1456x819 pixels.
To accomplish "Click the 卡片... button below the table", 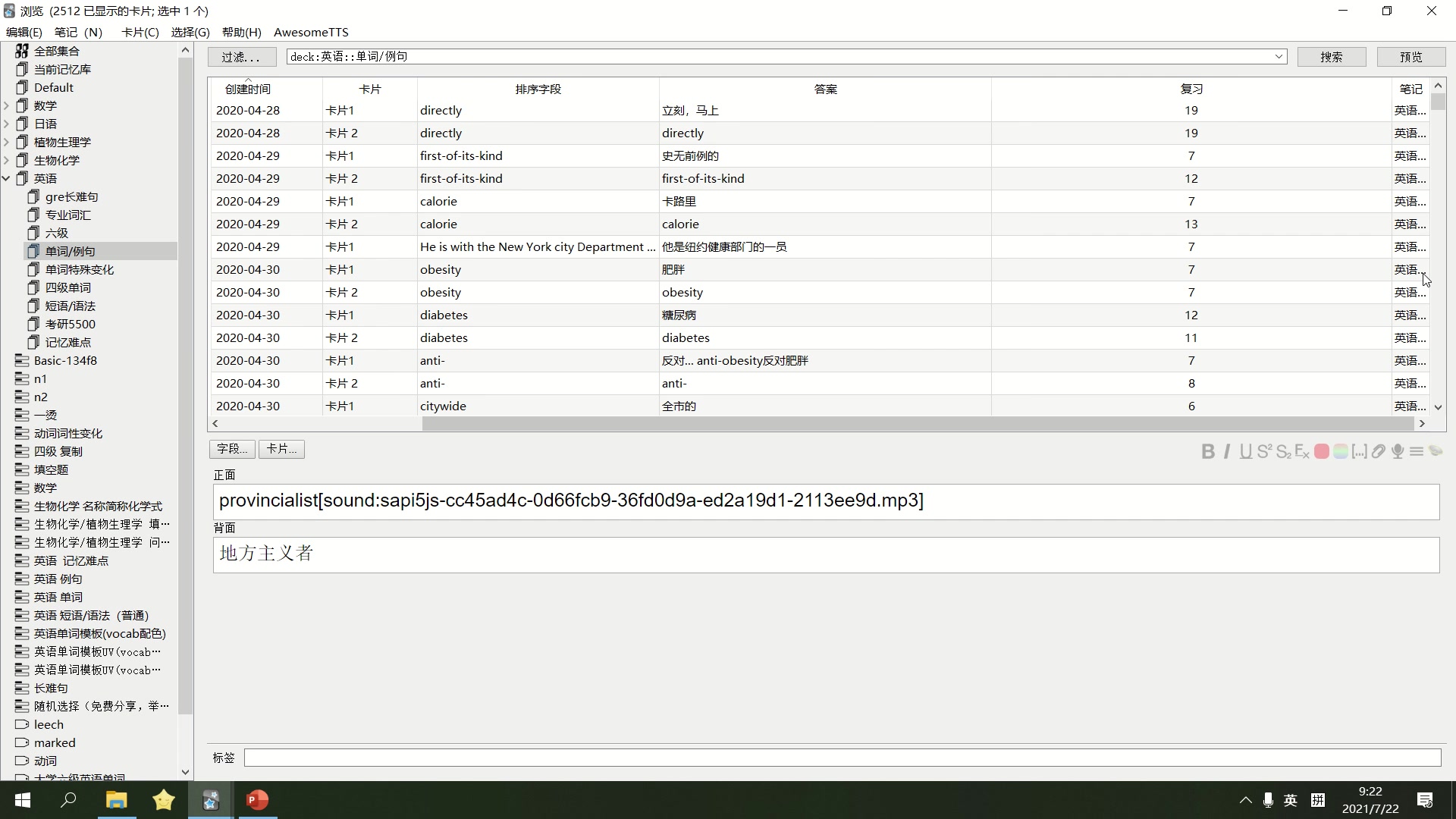I will [x=281, y=449].
